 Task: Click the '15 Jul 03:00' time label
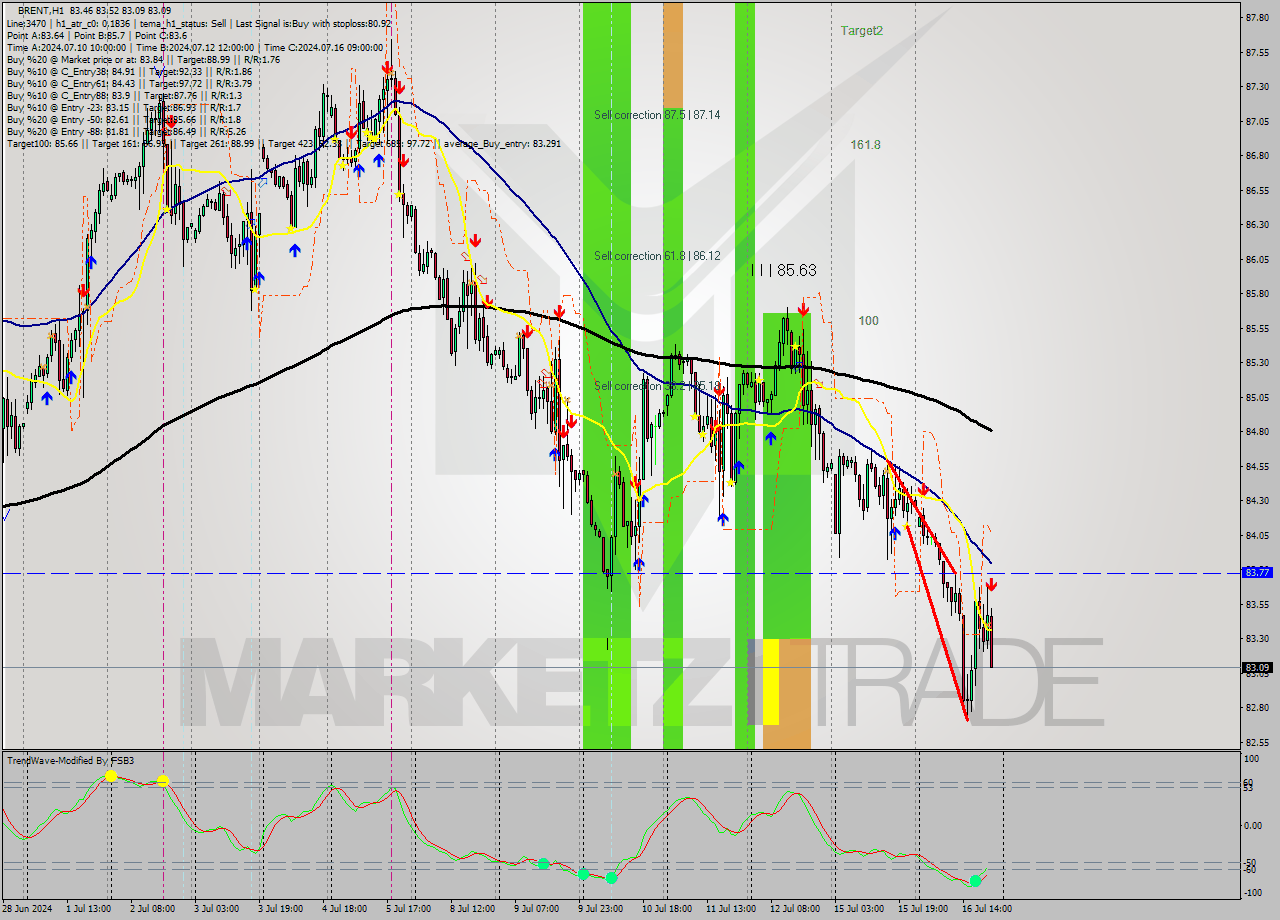coord(859,909)
